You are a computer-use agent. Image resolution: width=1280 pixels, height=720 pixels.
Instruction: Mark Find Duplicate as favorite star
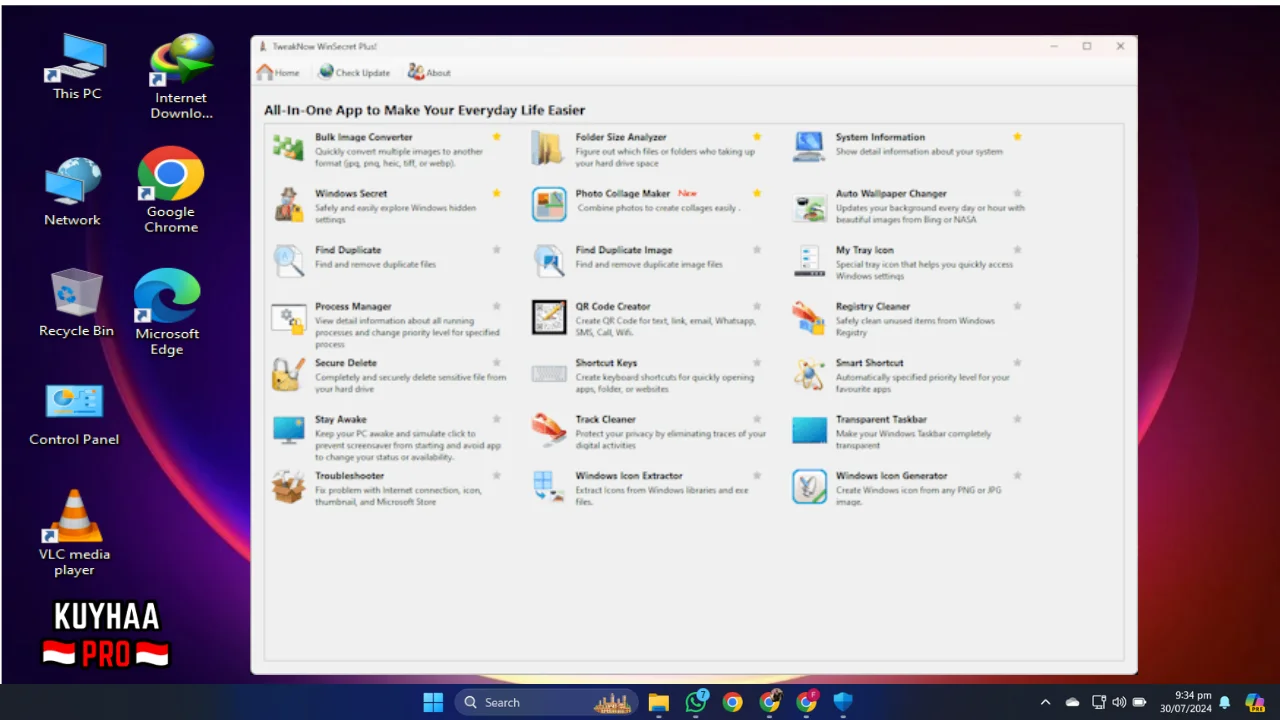tap(497, 249)
